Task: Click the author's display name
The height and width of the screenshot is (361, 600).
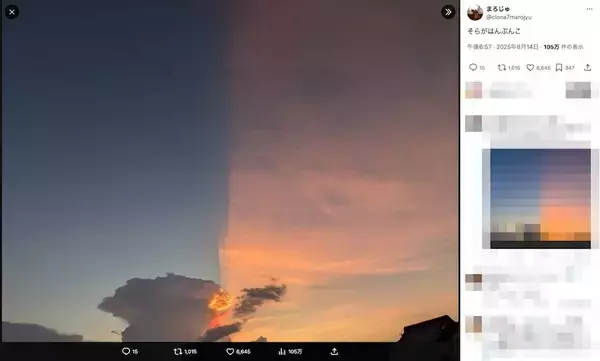Action: pyautogui.click(x=498, y=8)
